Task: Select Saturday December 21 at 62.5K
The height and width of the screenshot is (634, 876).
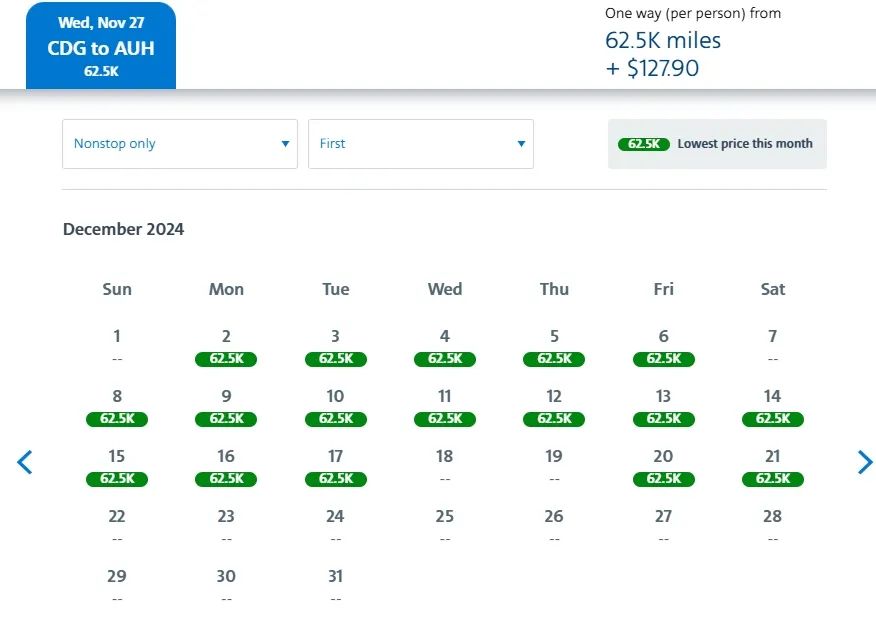Action: tap(772, 468)
